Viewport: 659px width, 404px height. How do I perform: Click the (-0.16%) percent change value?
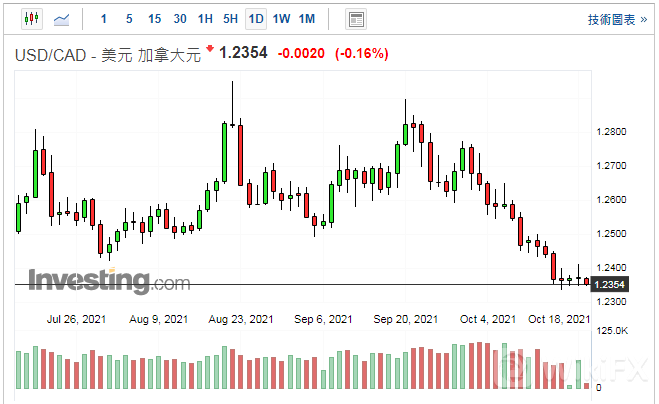pos(361,53)
